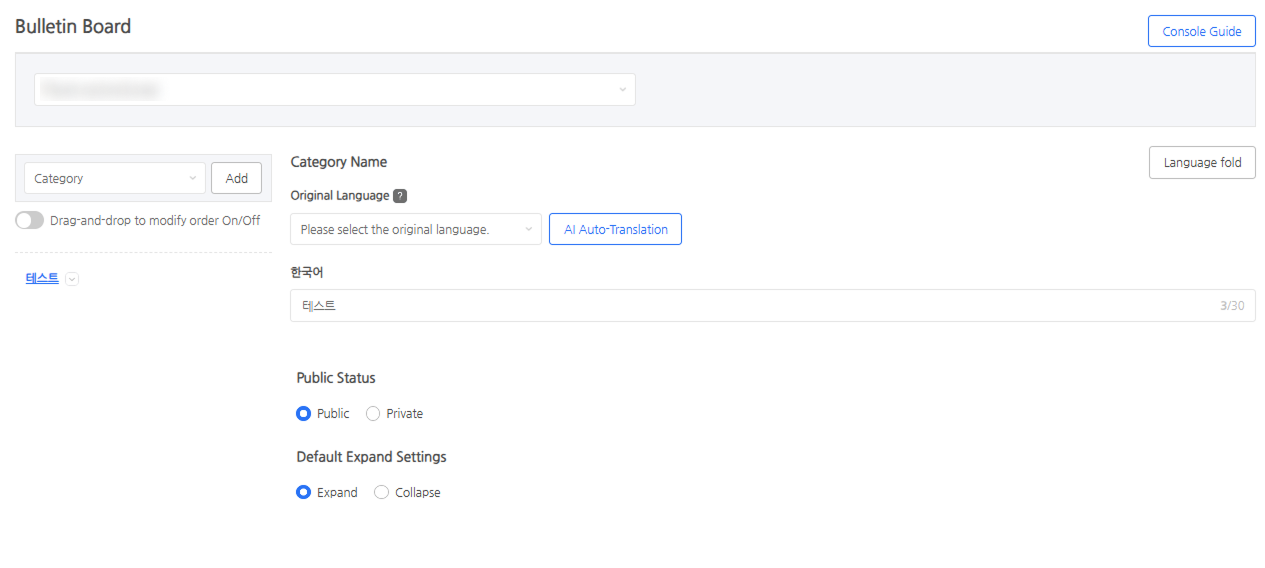Open the original language selection dropdown
The image size is (1265, 568).
pyautogui.click(x=415, y=229)
